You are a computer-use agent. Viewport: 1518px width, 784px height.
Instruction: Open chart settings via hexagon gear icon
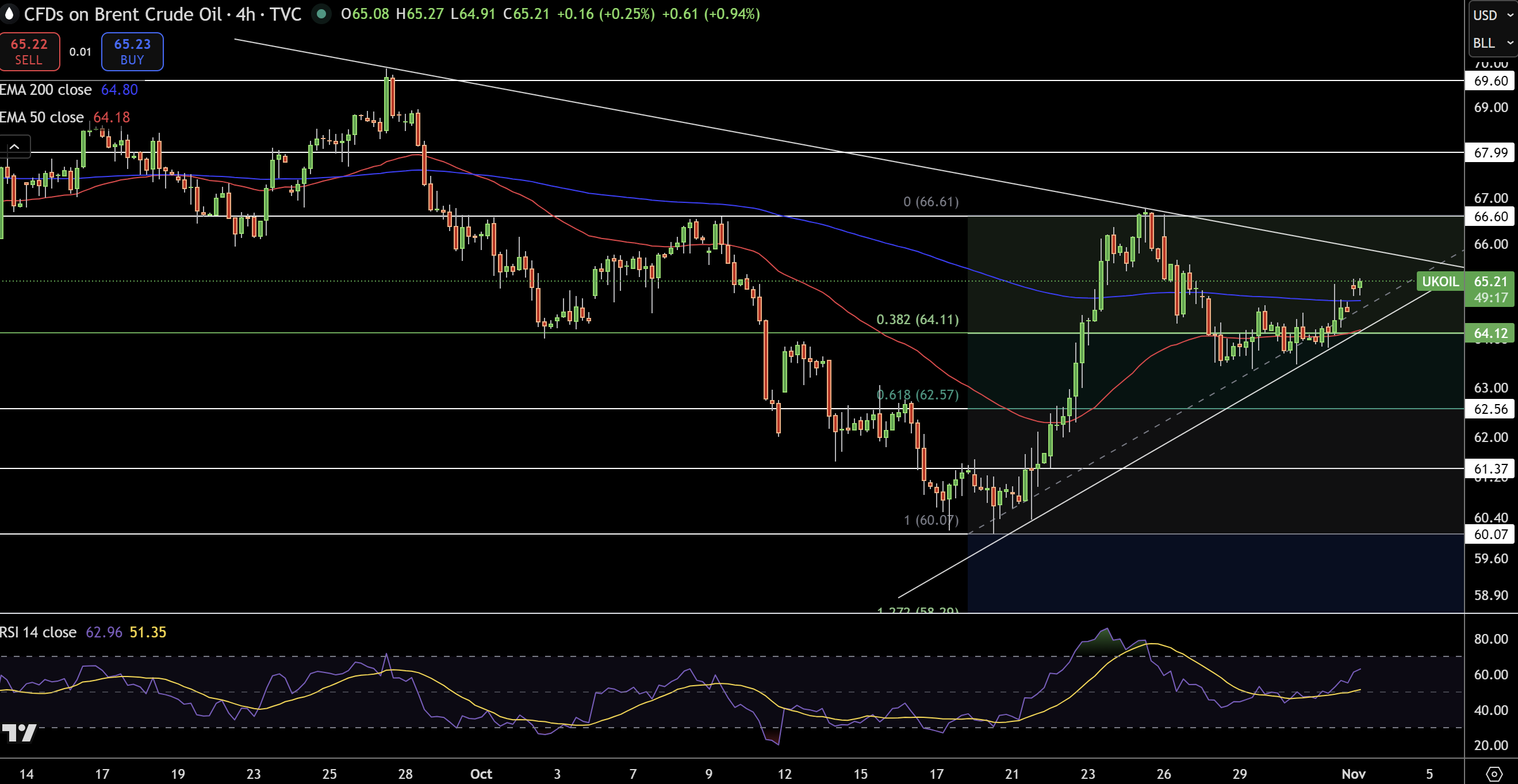tap(1495, 774)
